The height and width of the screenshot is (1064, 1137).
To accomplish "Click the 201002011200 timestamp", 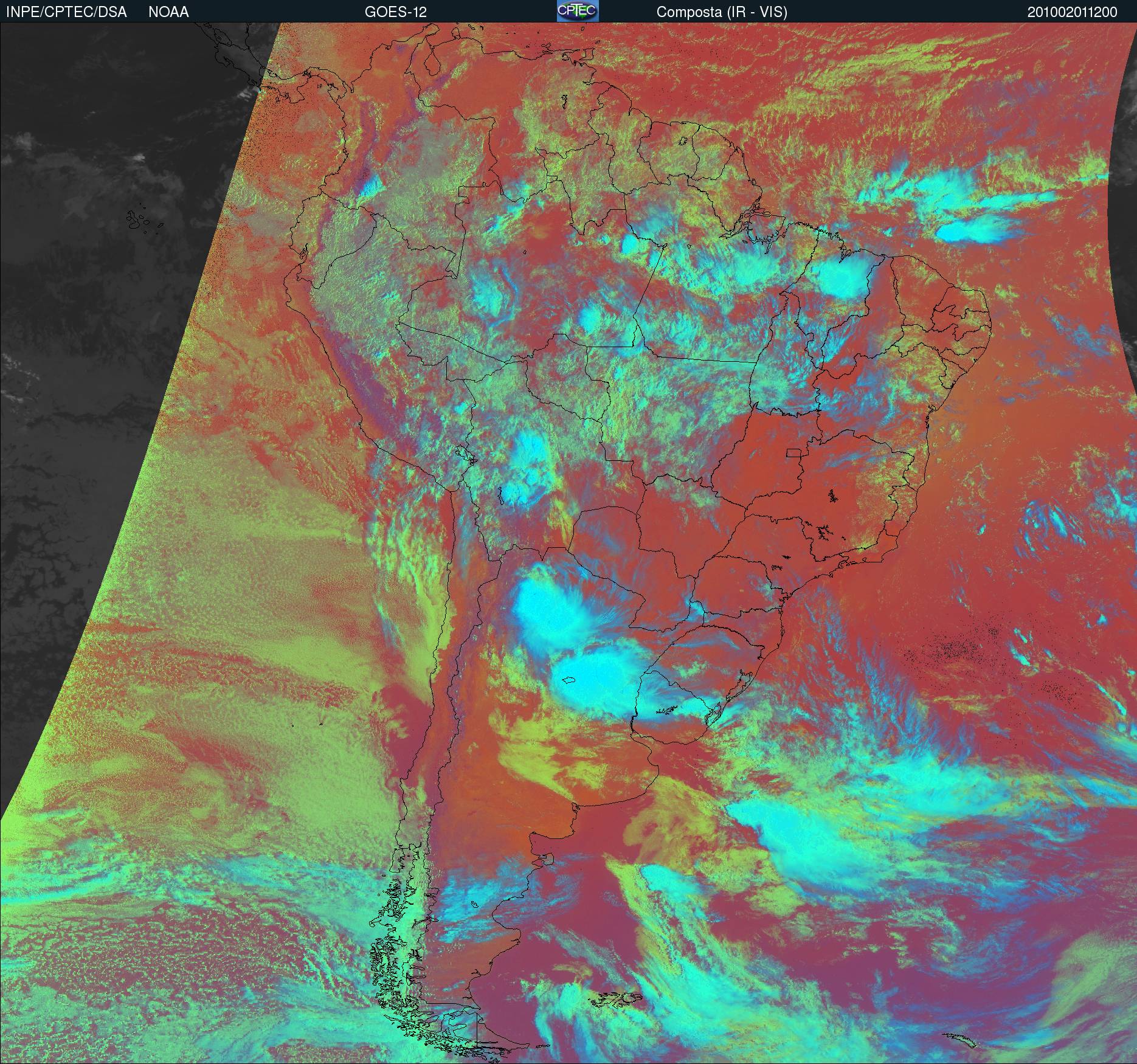I will (x=1073, y=12).
